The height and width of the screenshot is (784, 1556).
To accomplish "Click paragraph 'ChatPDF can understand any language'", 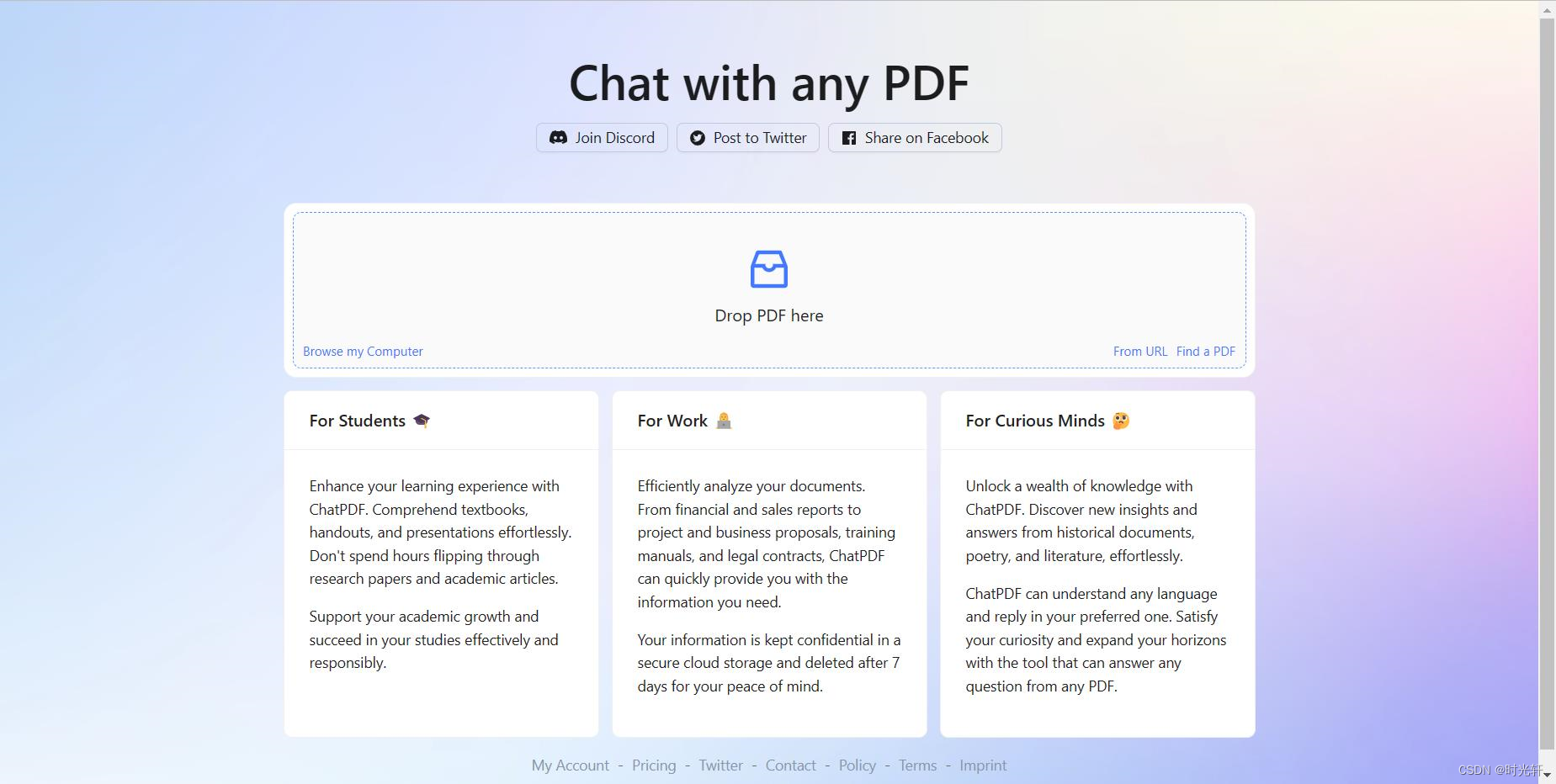I will (x=1096, y=639).
